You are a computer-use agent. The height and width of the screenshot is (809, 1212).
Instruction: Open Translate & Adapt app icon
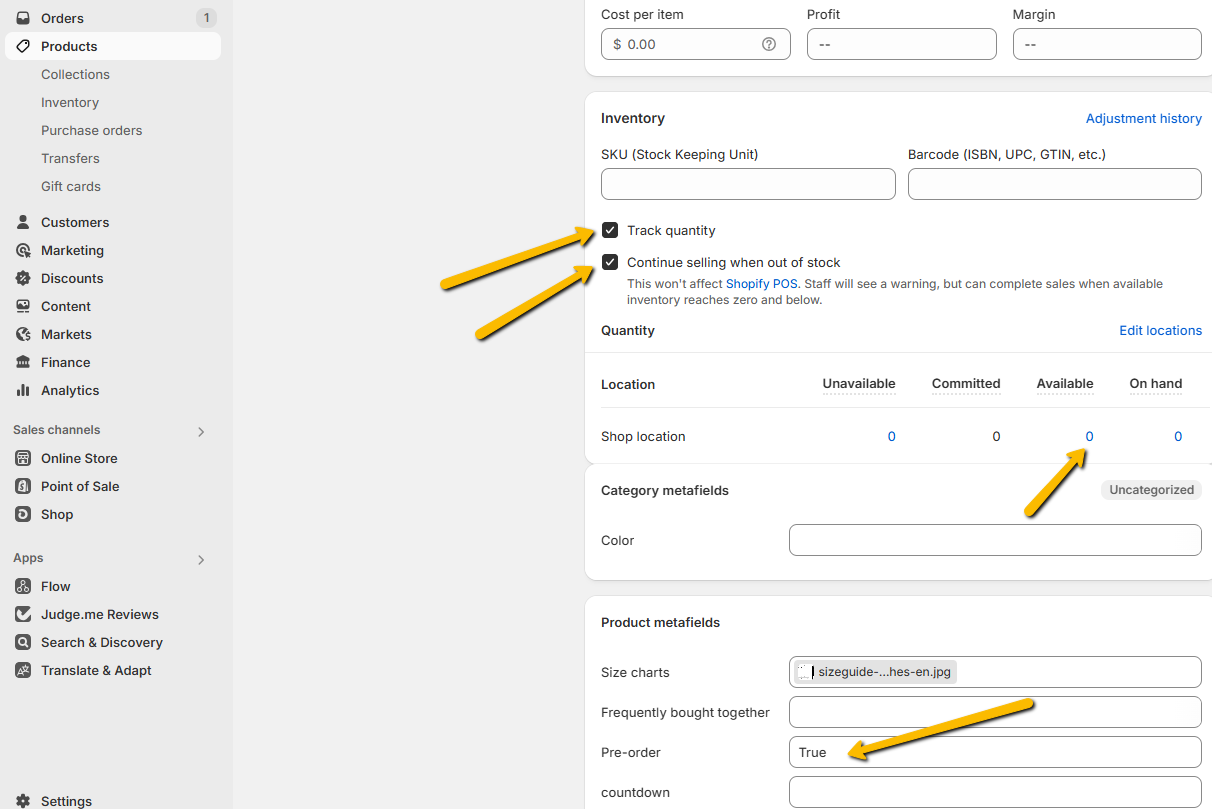pos(23,670)
